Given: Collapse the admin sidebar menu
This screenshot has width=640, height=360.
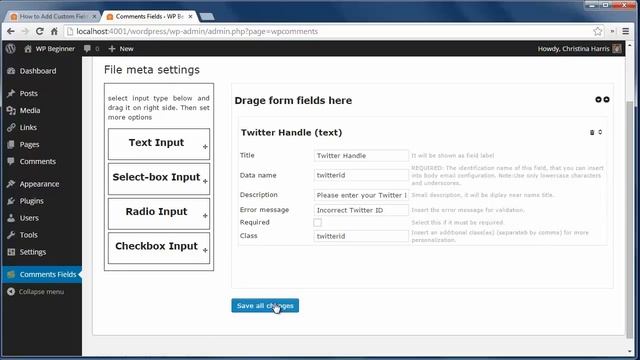Looking at the screenshot, I should (x=36, y=291).
